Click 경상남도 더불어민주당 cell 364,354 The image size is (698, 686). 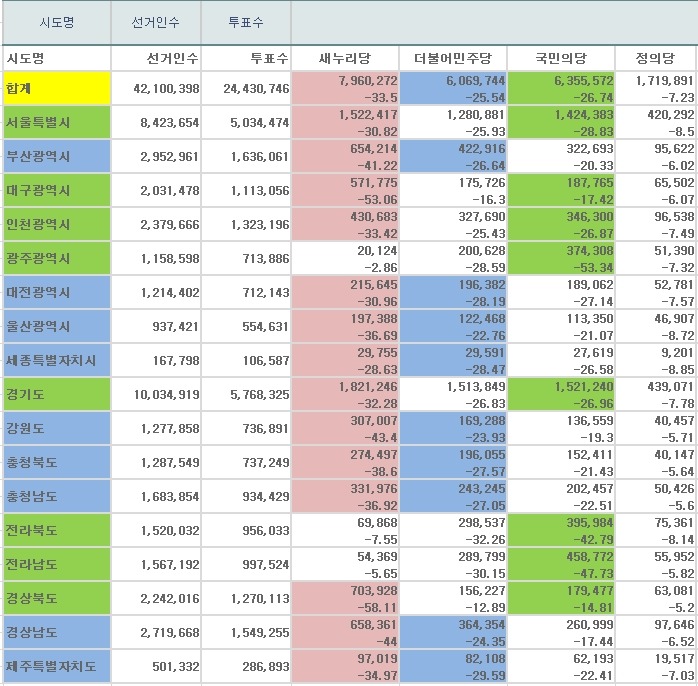tap(453, 632)
